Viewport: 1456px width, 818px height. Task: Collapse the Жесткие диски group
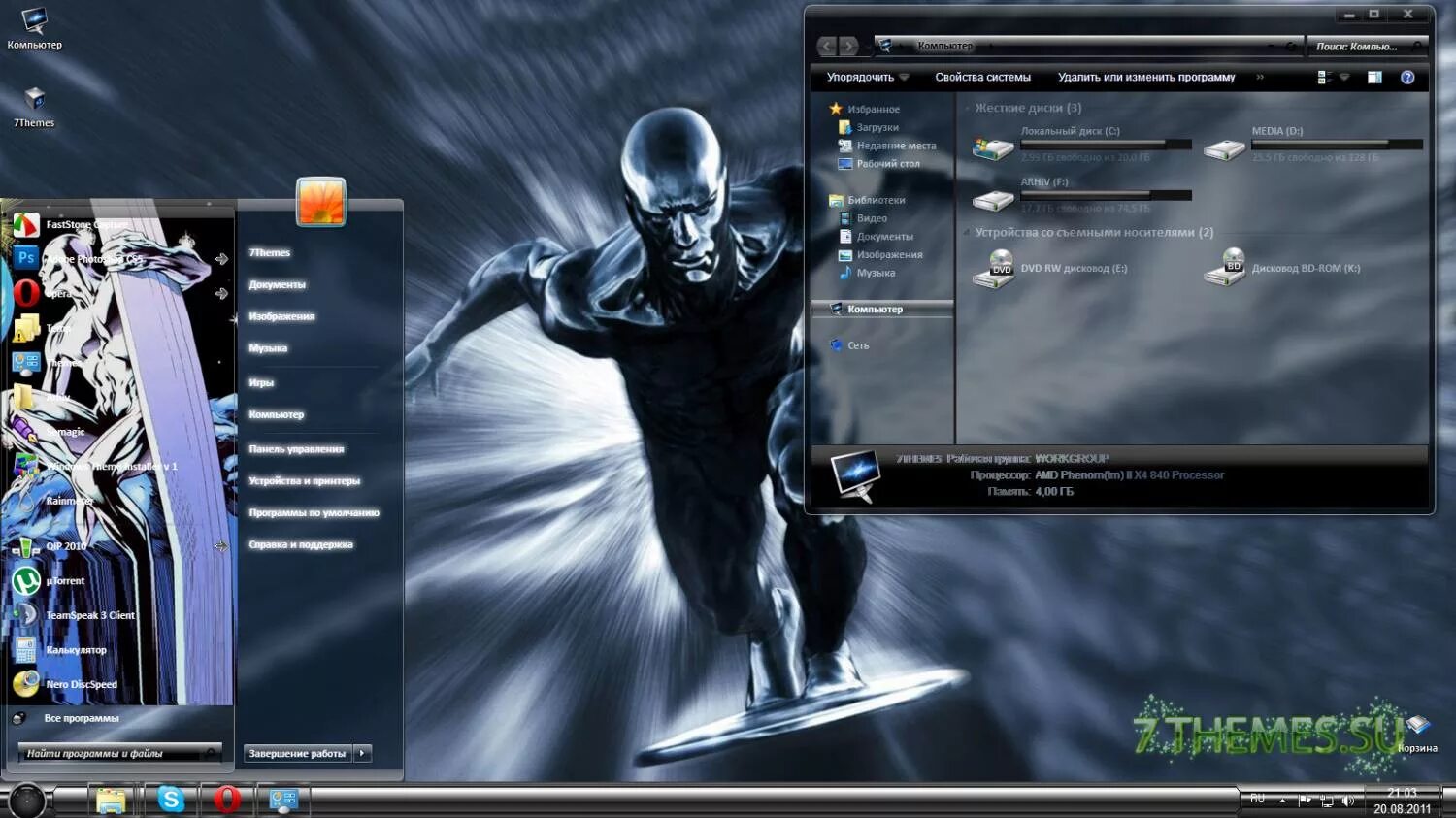[x=968, y=109]
